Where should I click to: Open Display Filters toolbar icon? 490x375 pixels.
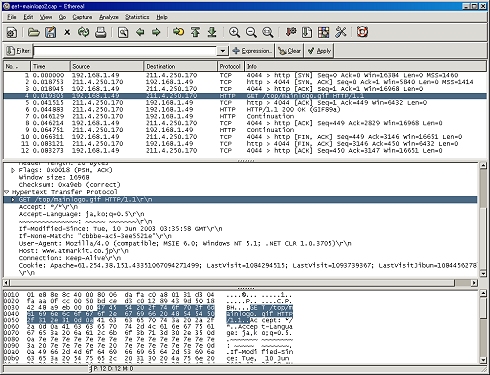click(307, 32)
